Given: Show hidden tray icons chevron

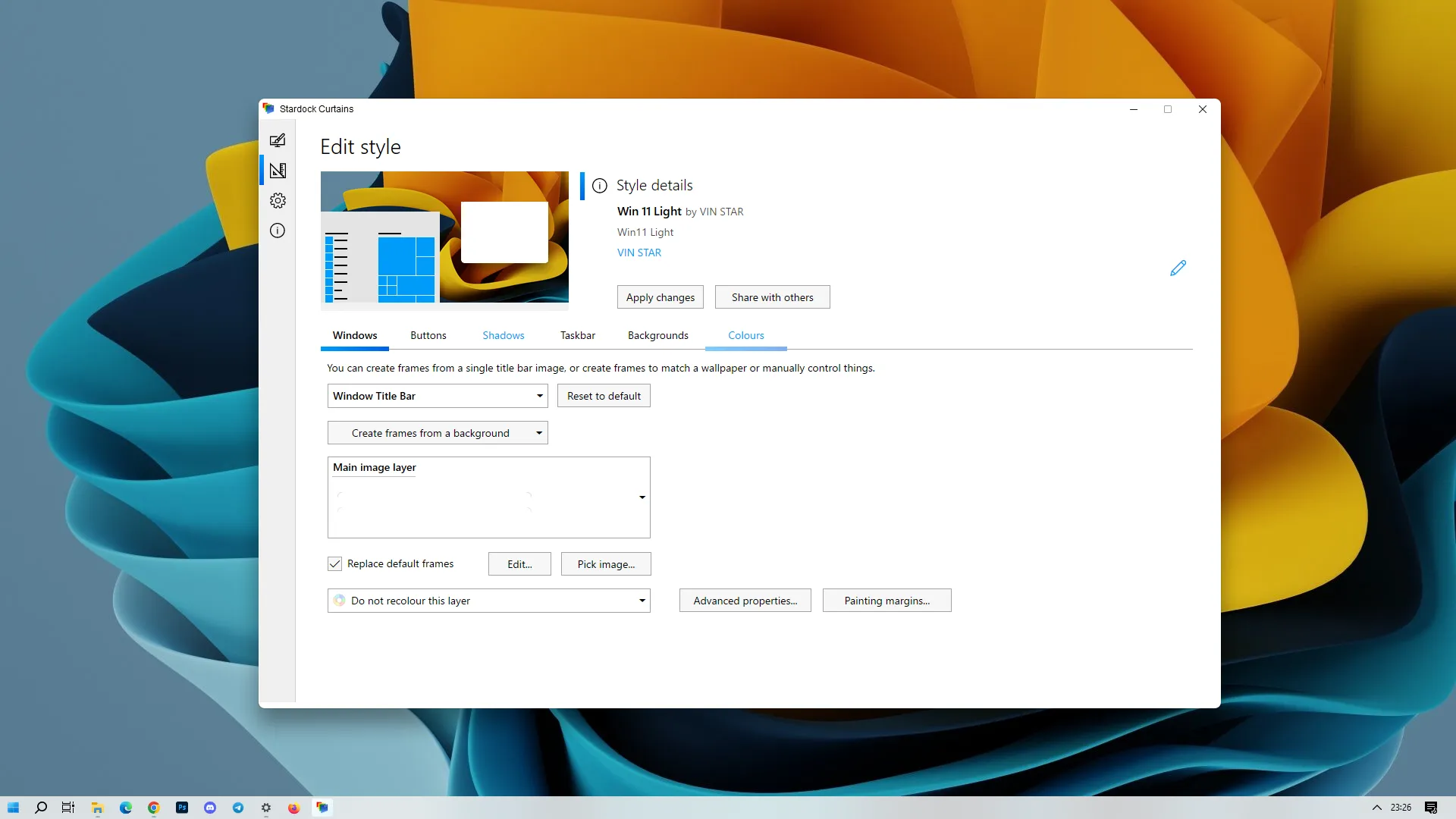Looking at the screenshot, I should tap(1377, 808).
